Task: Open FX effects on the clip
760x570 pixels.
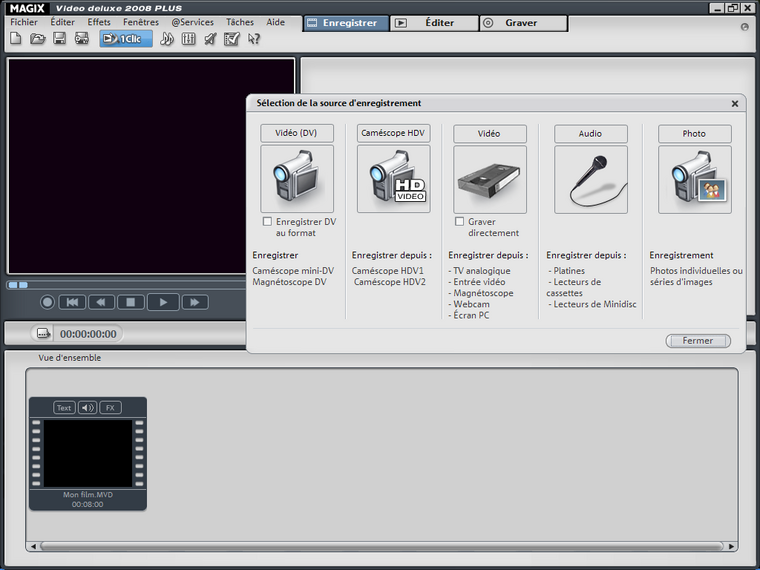Action: click(x=110, y=408)
